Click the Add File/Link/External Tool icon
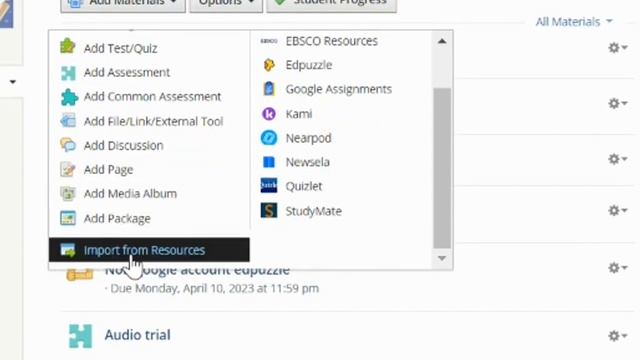 tap(68, 121)
